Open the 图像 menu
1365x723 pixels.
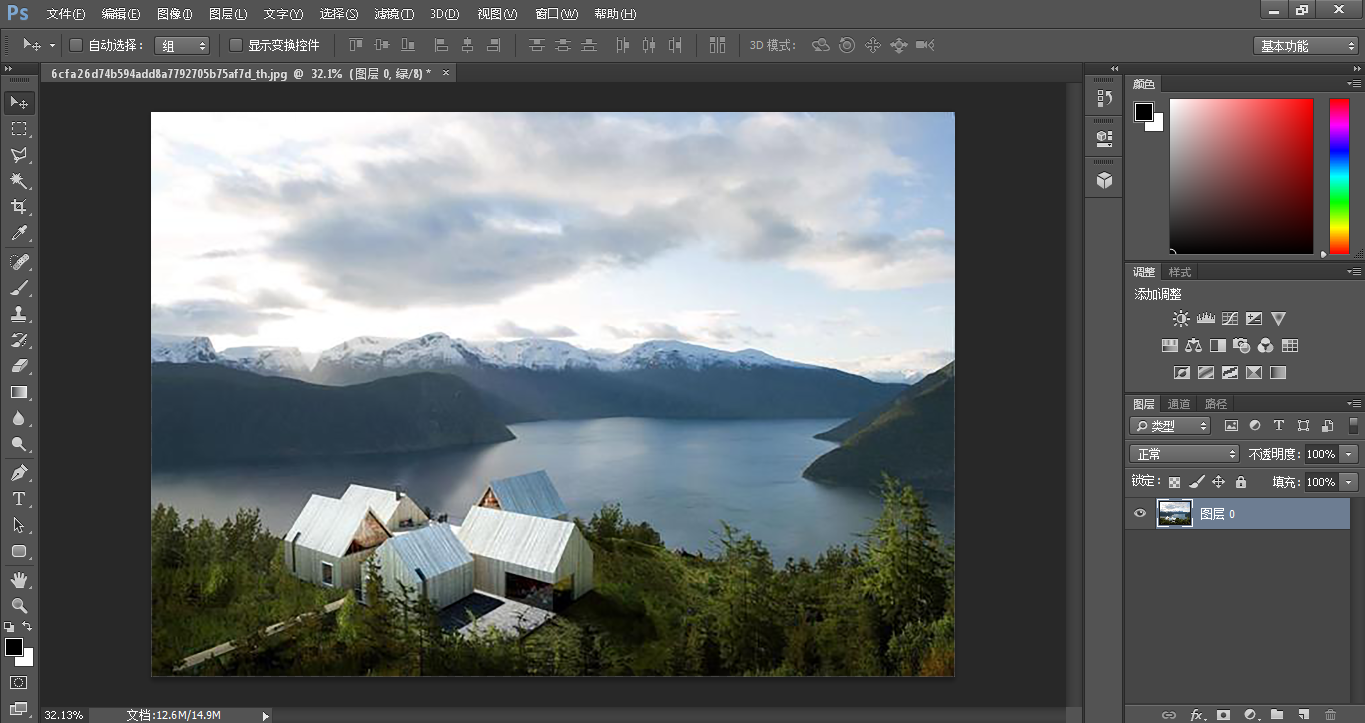pyautogui.click(x=174, y=14)
